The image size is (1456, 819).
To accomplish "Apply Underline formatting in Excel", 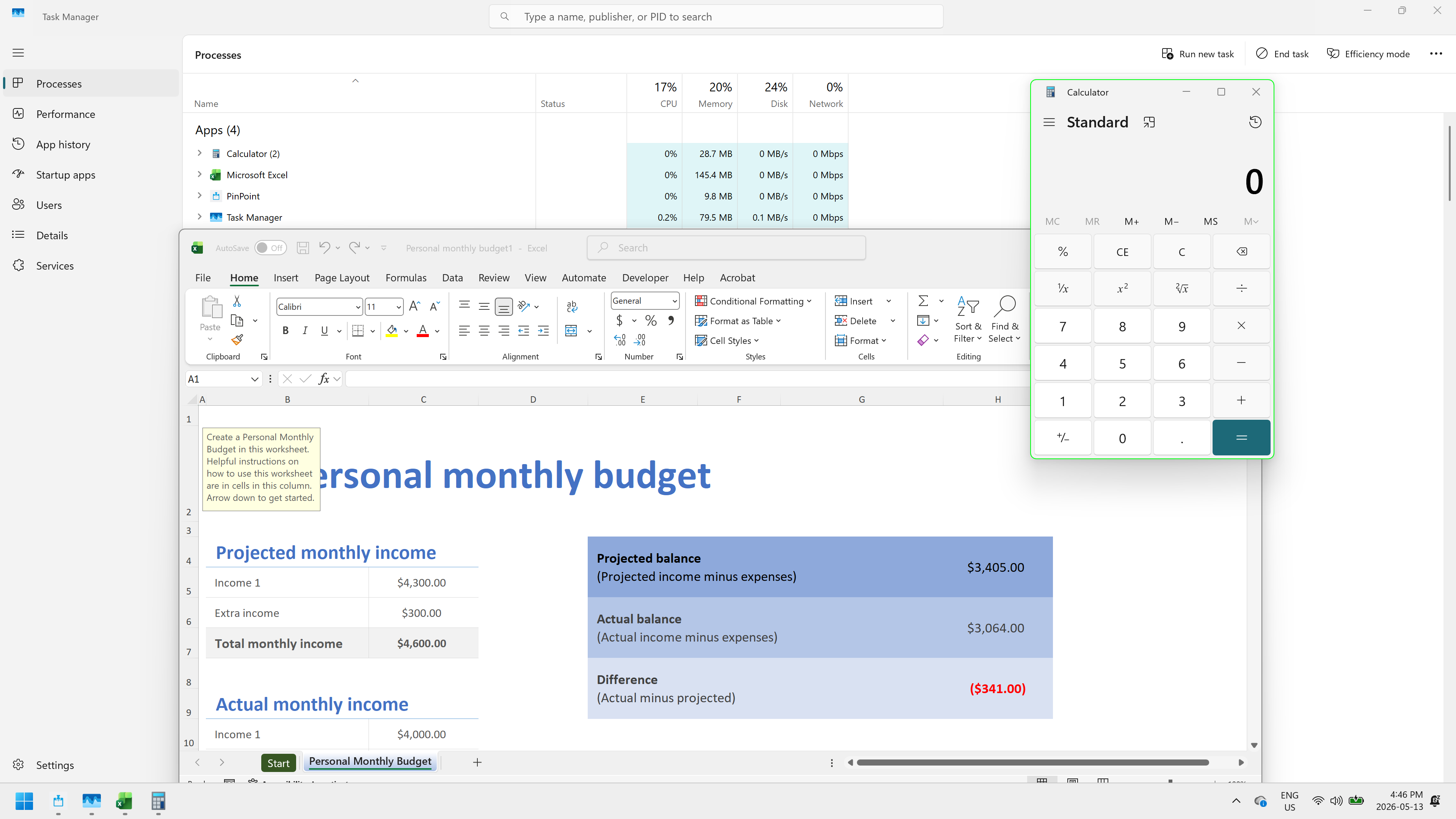I will pyautogui.click(x=324, y=331).
